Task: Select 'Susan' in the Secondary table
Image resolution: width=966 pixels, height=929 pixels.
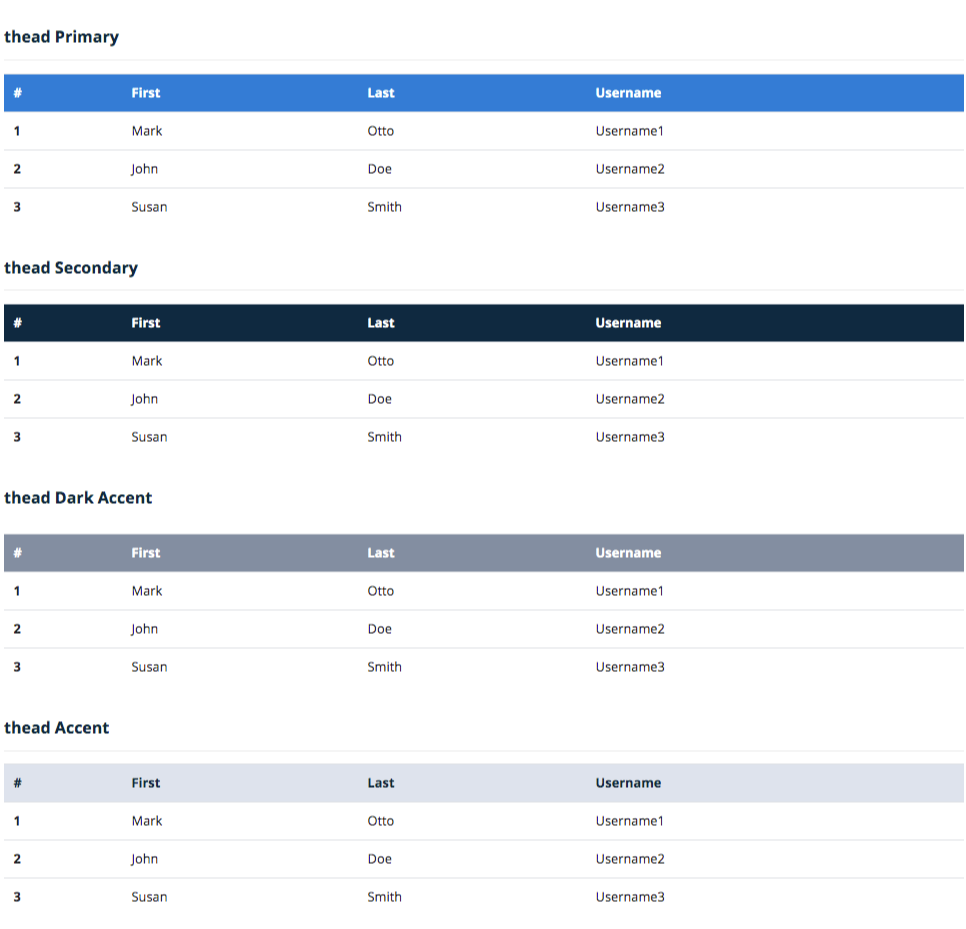Action: pos(149,437)
